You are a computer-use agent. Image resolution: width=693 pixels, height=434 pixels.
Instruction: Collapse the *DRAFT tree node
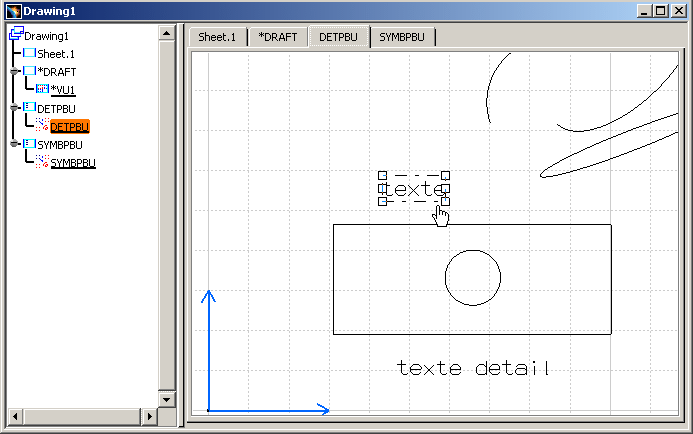point(13,72)
